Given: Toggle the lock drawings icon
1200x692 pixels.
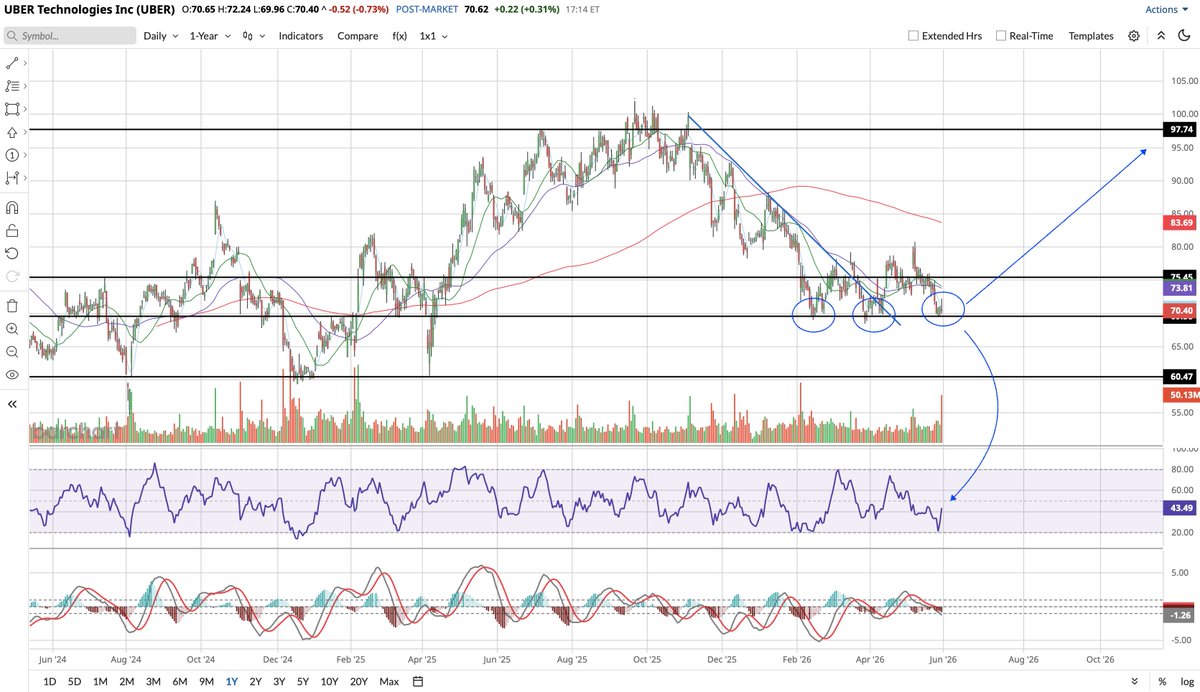Looking at the screenshot, I should (11, 231).
